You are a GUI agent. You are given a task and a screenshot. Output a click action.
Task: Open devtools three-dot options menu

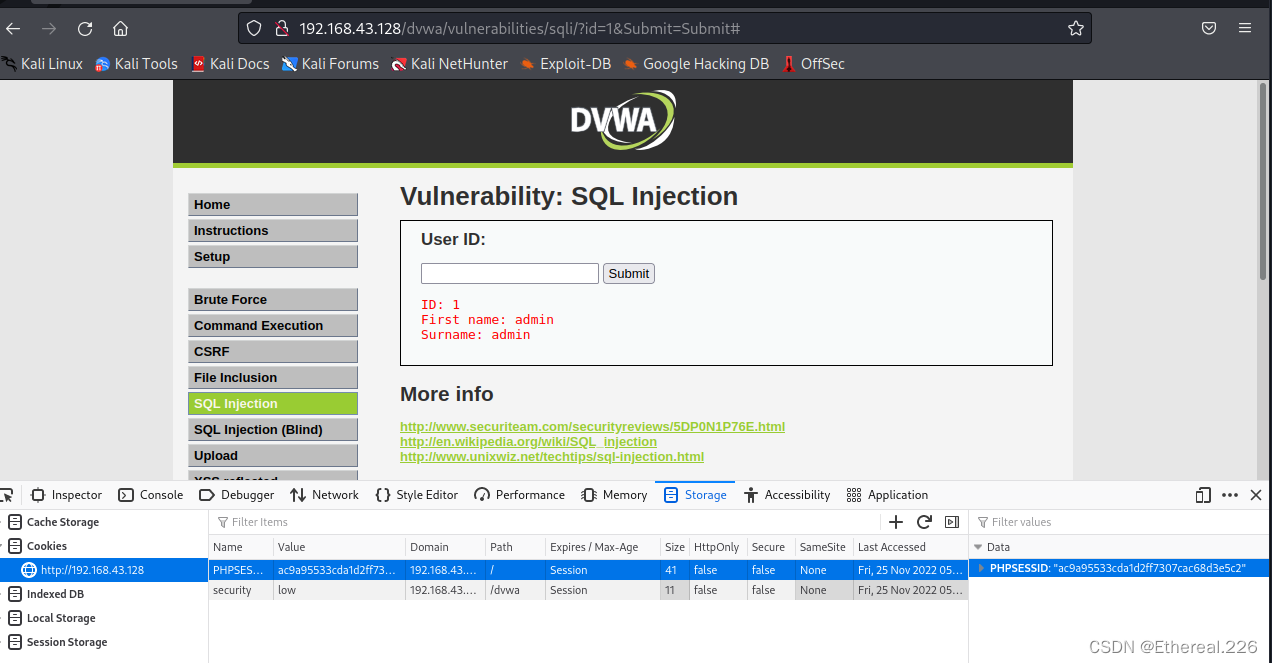1230,495
